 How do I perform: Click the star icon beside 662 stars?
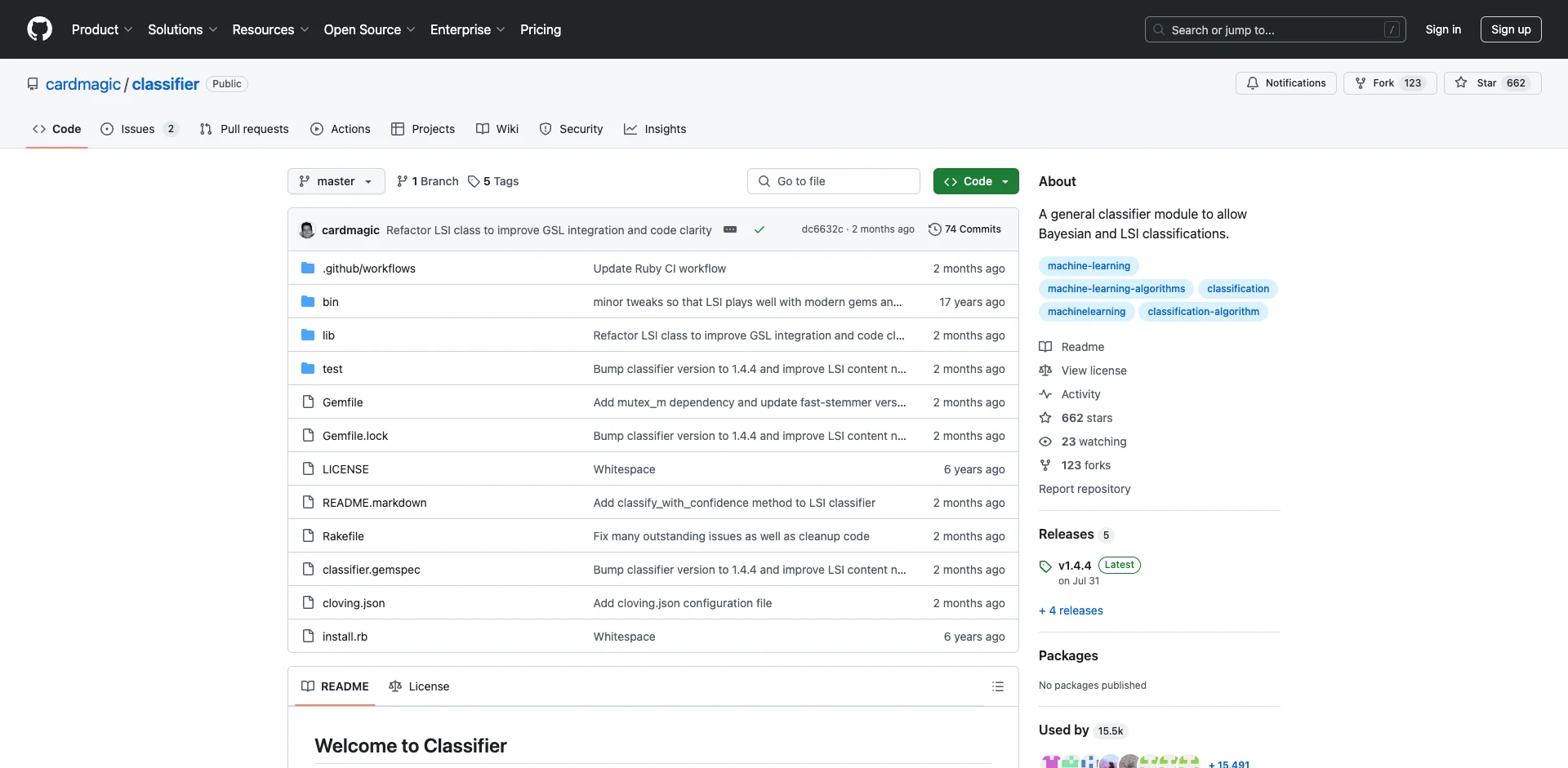tap(1045, 418)
